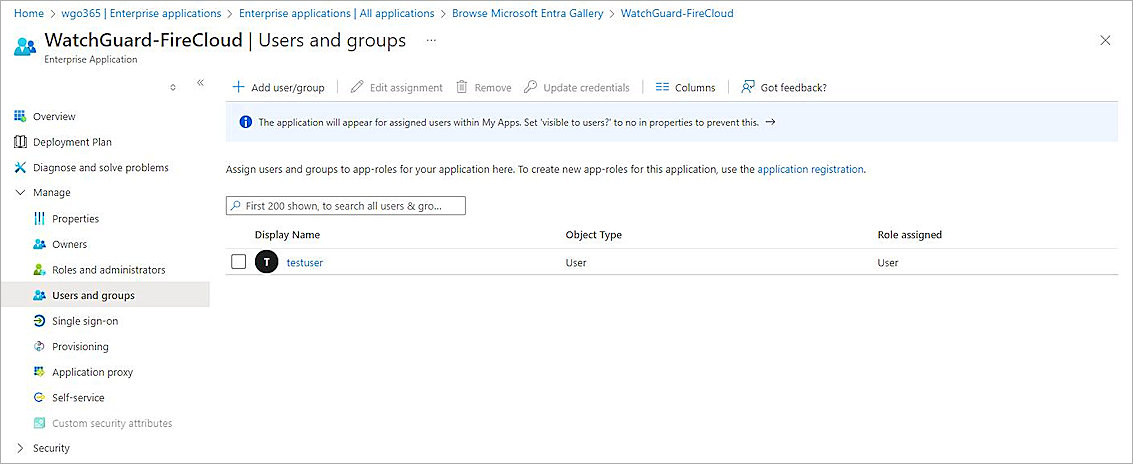Viewport: 1133px width, 464px height.
Task: Click the 'User' object type cell
Action: [x=576, y=263]
